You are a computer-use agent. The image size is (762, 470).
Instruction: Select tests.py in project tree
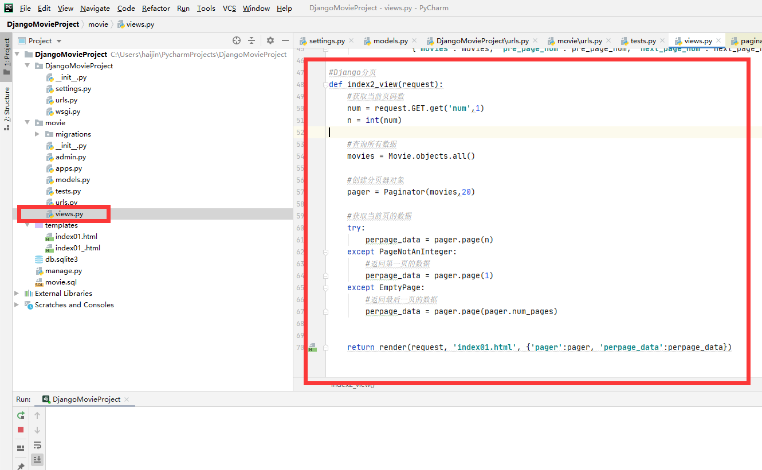pos(64,191)
